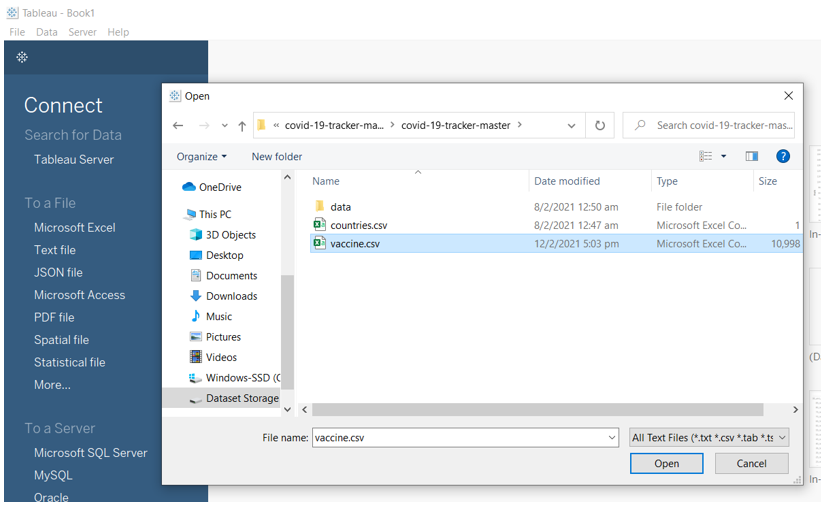Screen dimensions: 830x511
Task: Click the Open button
Action: 666,464
